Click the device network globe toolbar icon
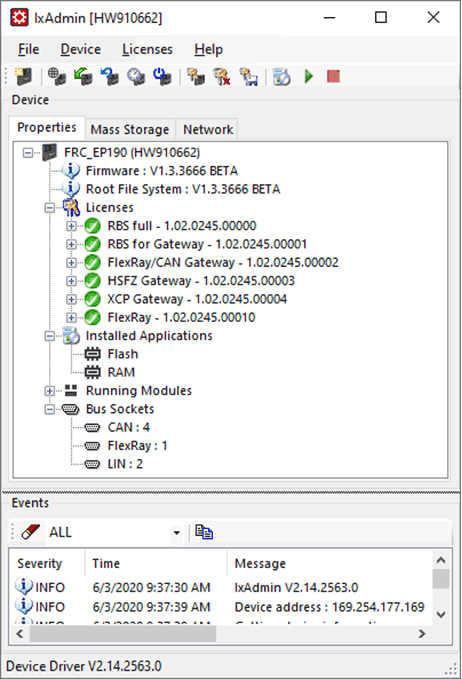Viewport: 462px width, 679px height. tap(57, 77)
